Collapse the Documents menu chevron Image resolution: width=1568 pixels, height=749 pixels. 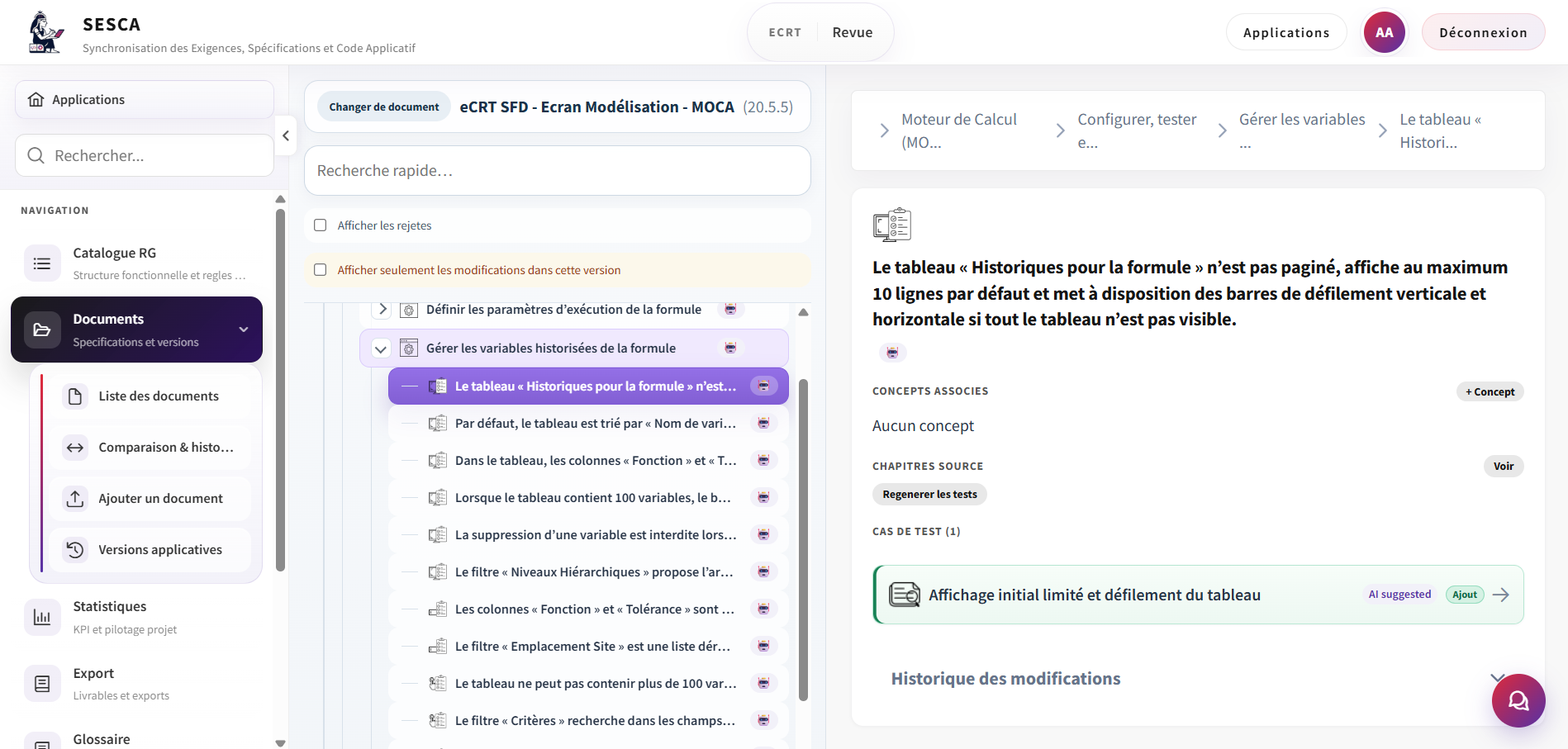(244, 329)
